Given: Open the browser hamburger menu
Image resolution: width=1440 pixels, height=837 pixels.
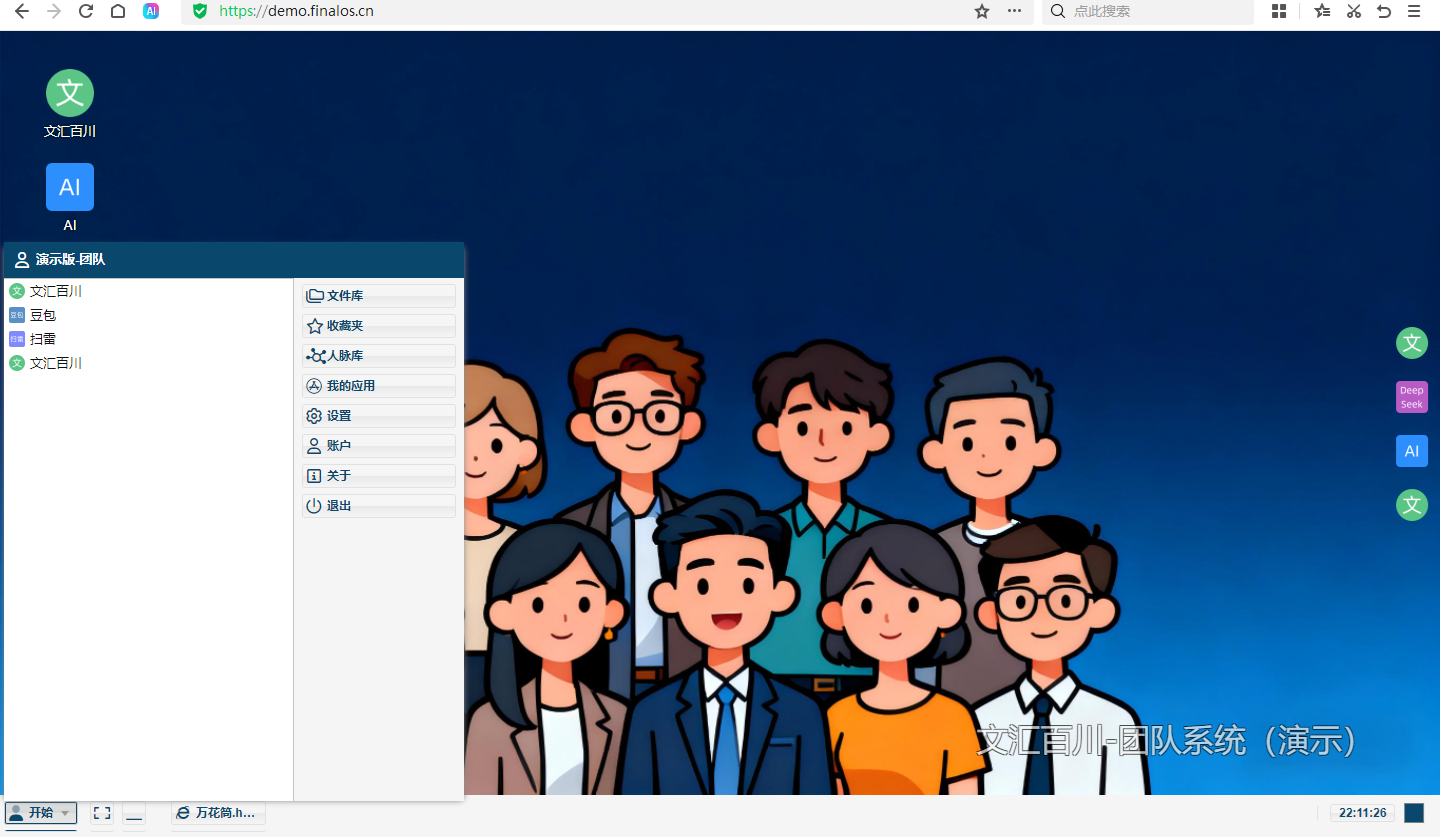Looking at the screenshot, I should [x=1414, y=11].
